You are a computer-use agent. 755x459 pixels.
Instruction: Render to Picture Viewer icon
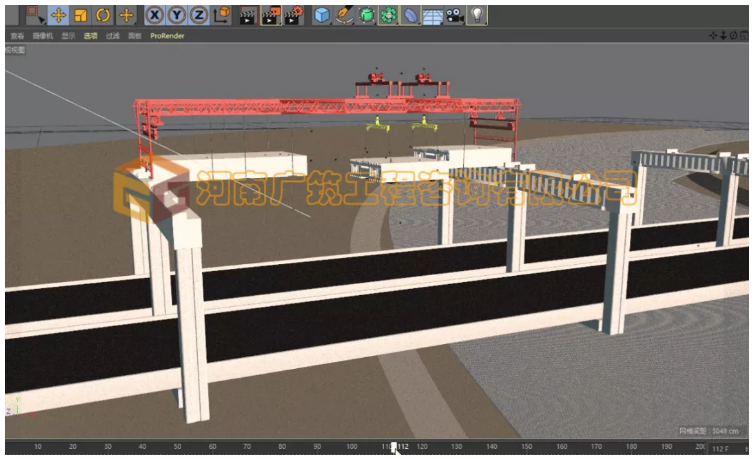coord(271,15)
